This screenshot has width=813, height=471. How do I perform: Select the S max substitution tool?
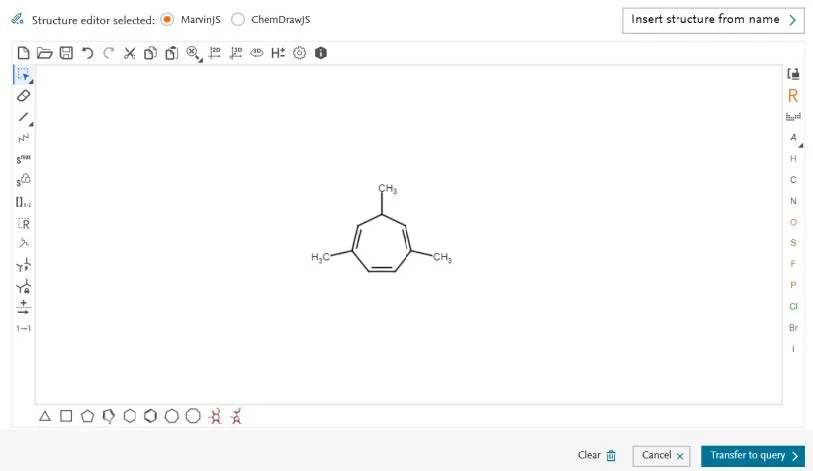23,159
